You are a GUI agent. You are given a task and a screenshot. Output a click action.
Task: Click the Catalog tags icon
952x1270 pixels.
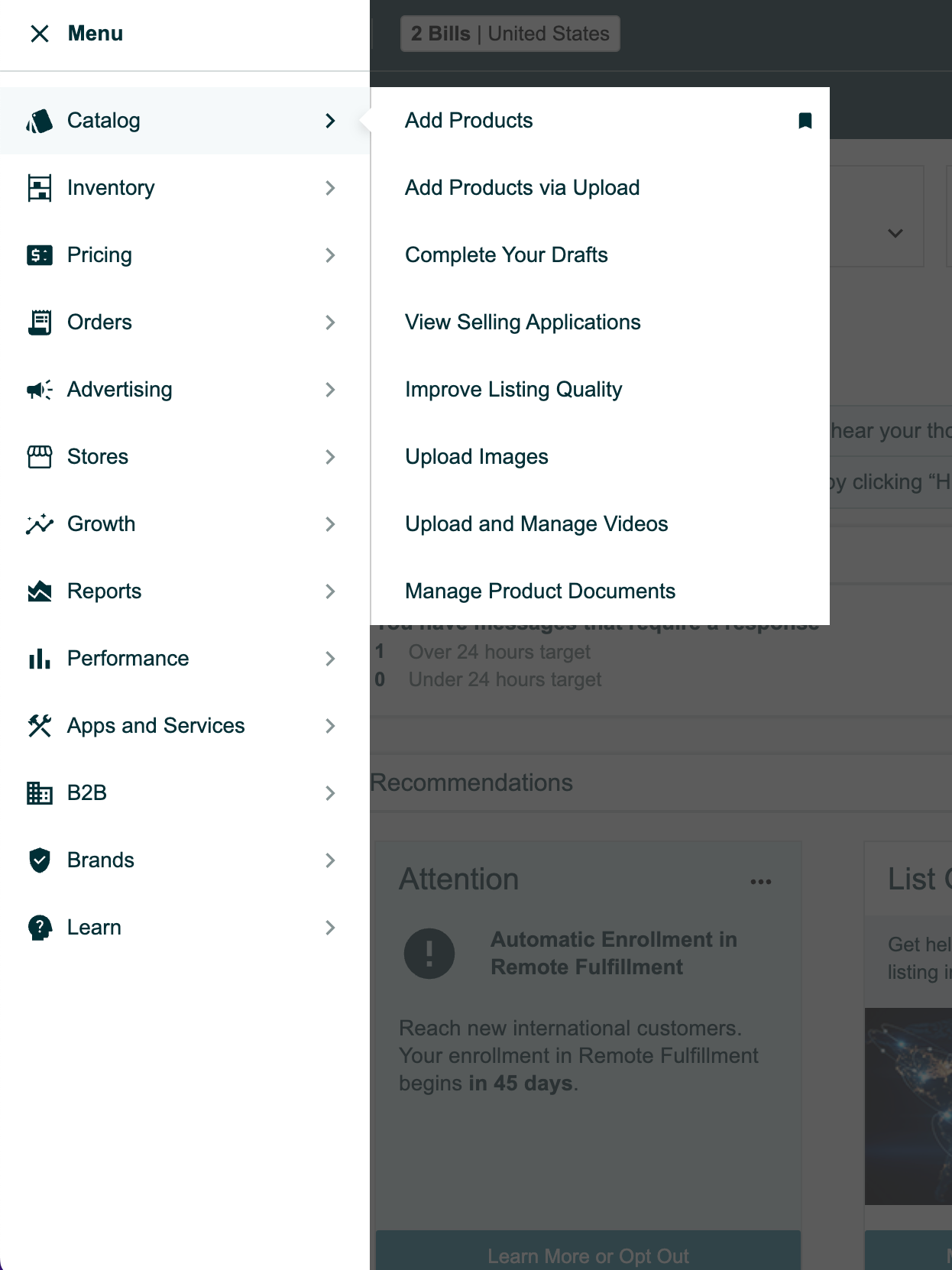pos(40,121)
